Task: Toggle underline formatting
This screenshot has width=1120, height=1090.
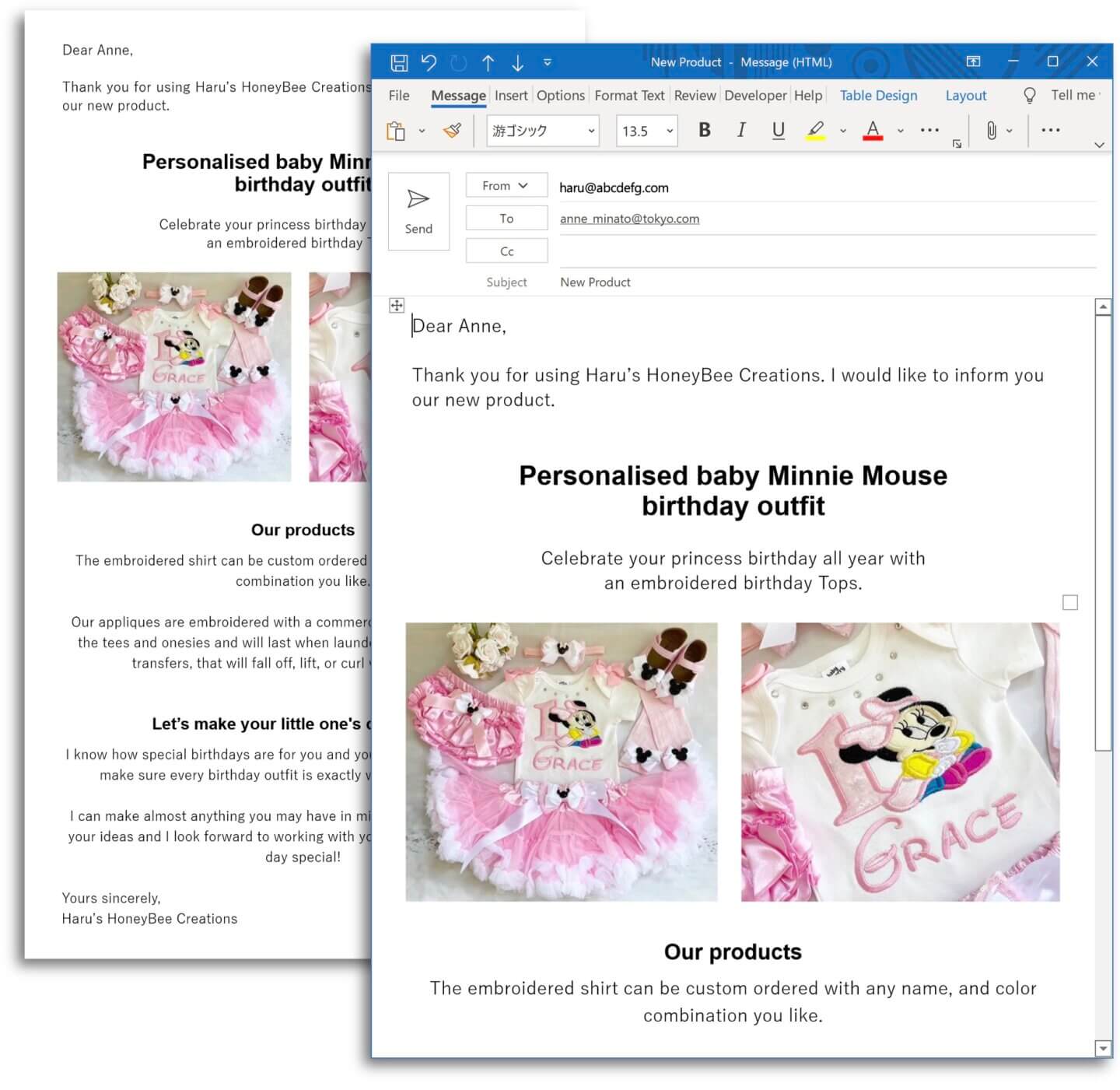Action: point(778,130)
